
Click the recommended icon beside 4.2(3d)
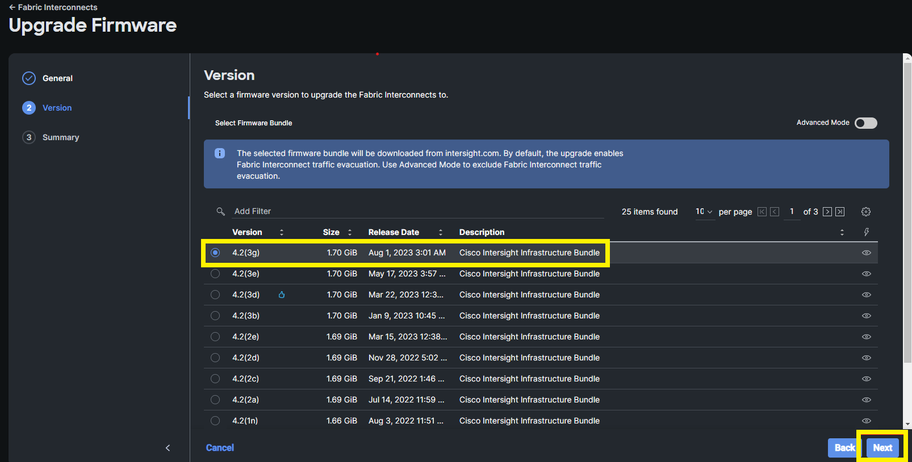pyautogui.click(x=282, y=294)
